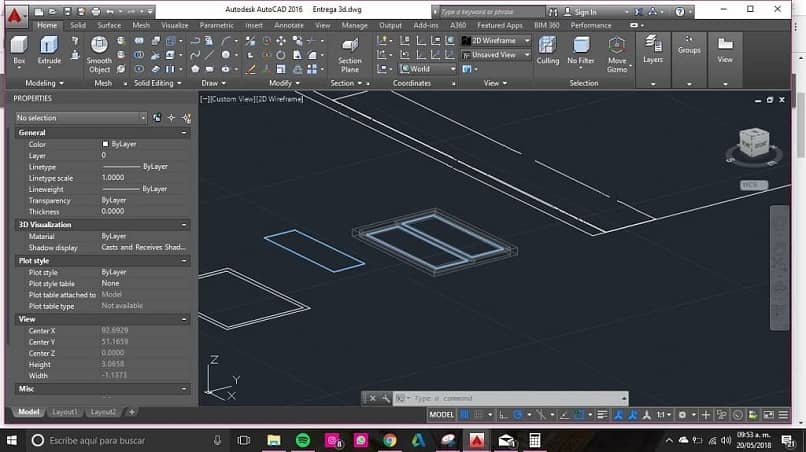The height and width of the screenshot is (452, 806).
Task: Switch to the Annotate ribbon tab
Action: [289, 25]
